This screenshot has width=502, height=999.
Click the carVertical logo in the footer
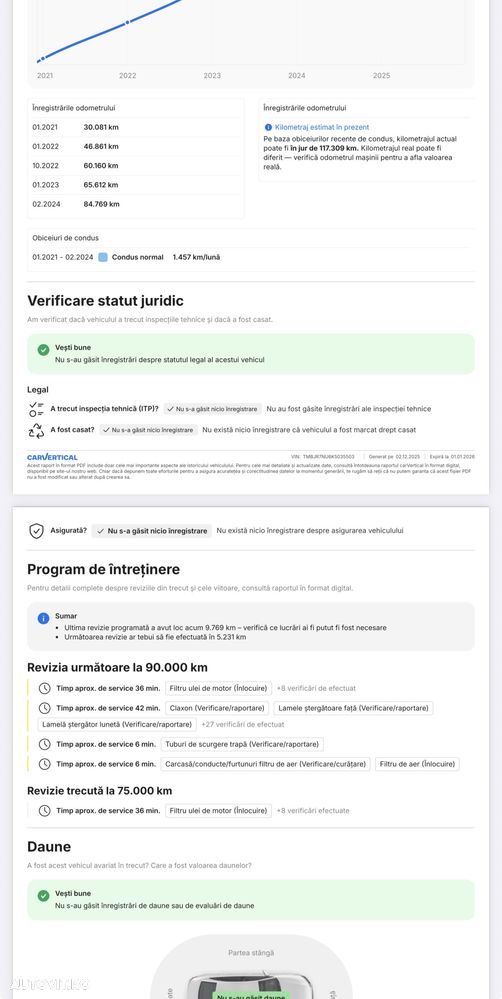52,457
